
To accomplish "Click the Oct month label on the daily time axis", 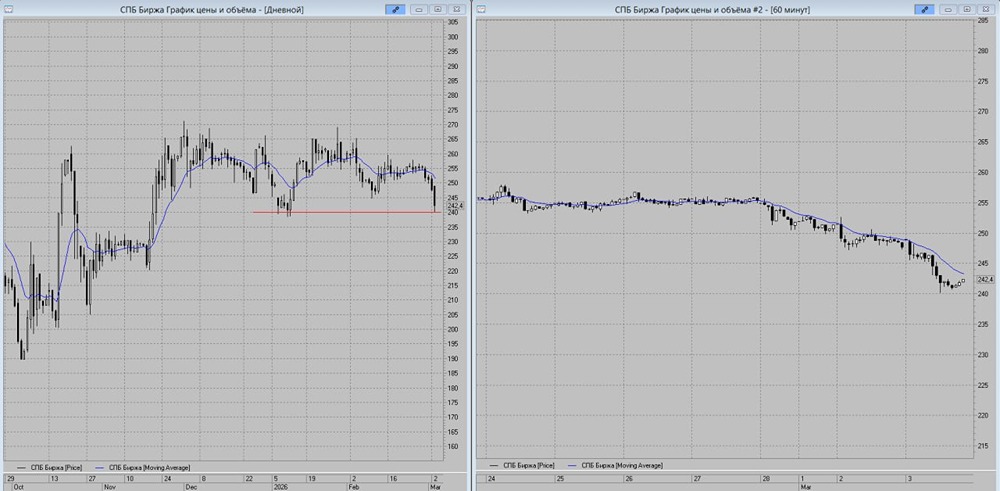I will [17, 487].
